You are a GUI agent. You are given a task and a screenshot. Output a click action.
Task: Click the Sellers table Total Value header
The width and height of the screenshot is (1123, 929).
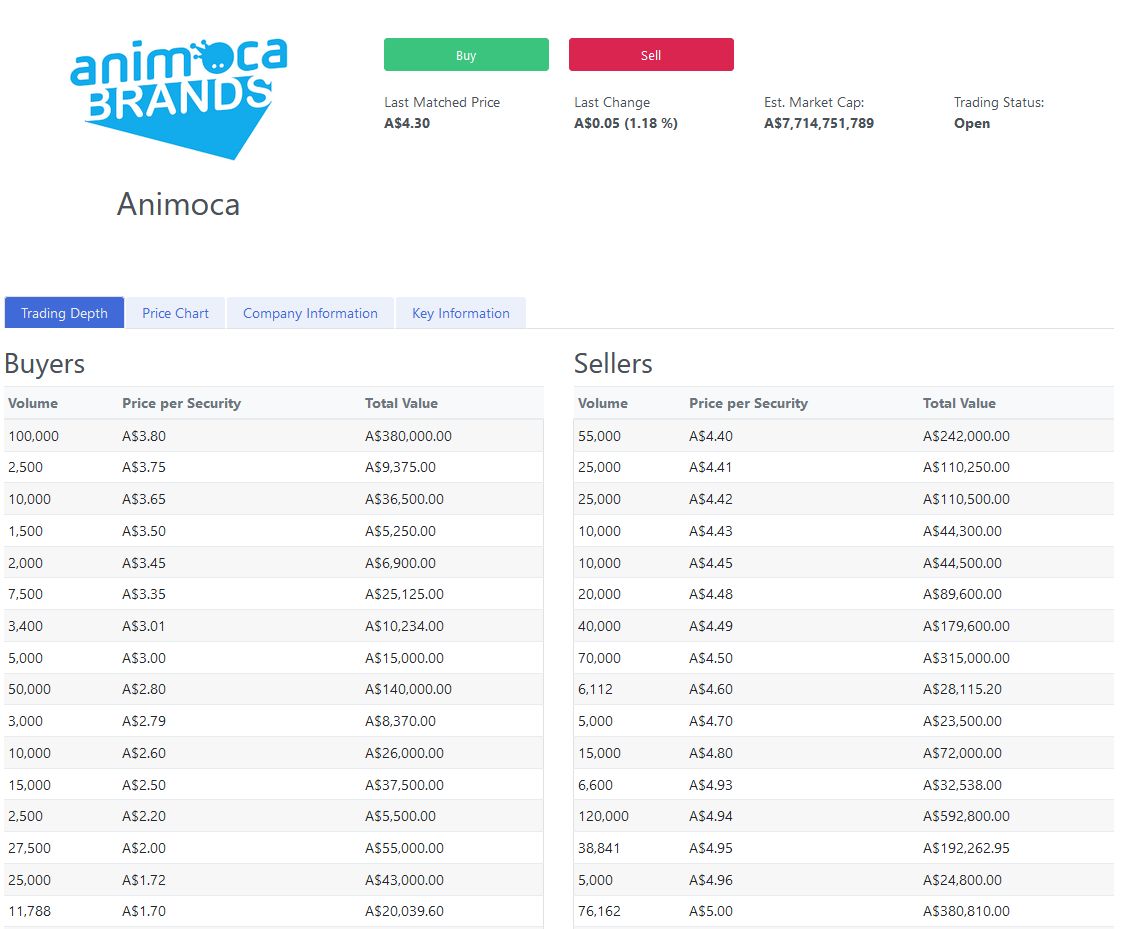pos(959,403)
